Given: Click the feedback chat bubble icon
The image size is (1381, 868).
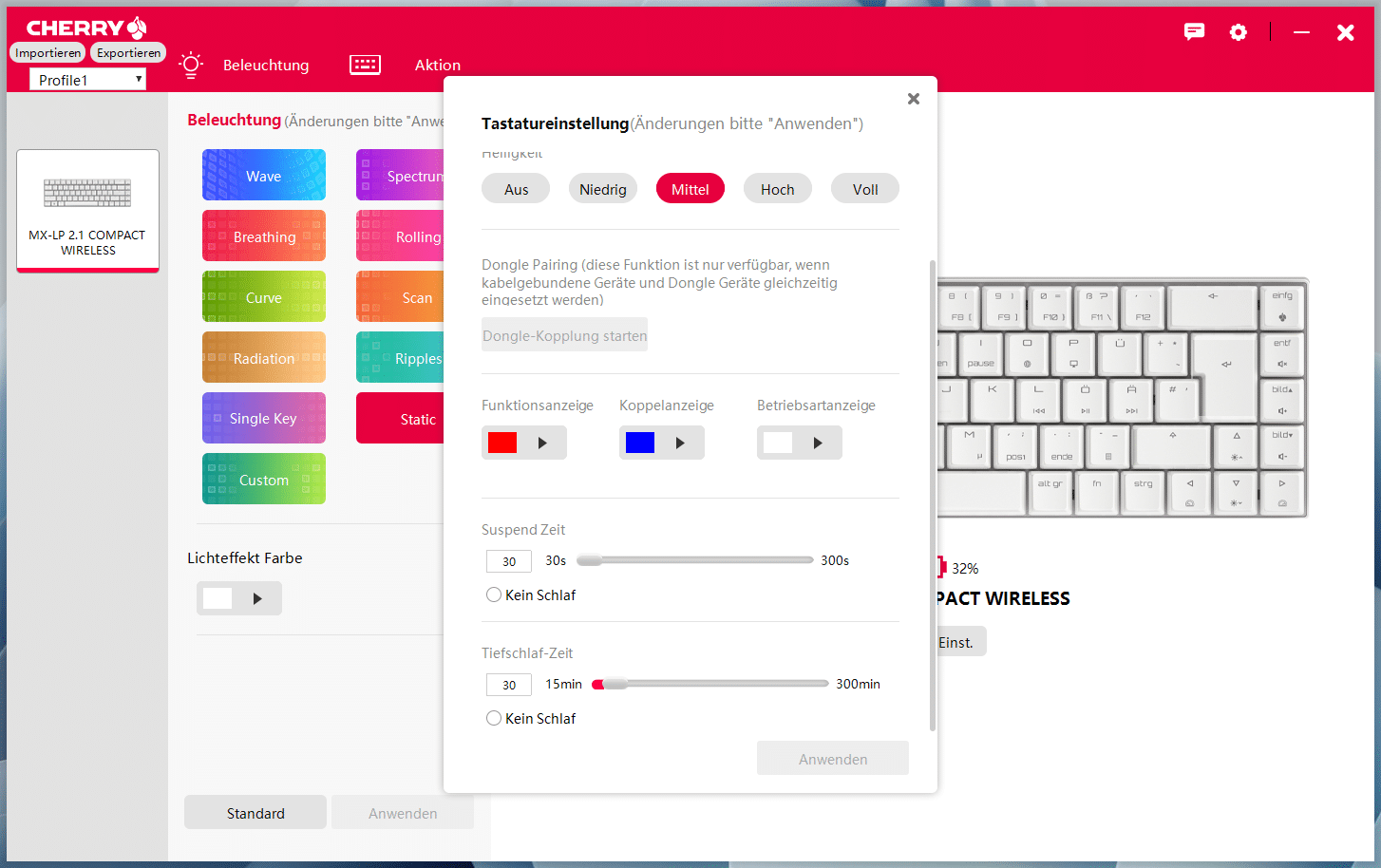Looking at the screenshot, I should point(1194,32).
